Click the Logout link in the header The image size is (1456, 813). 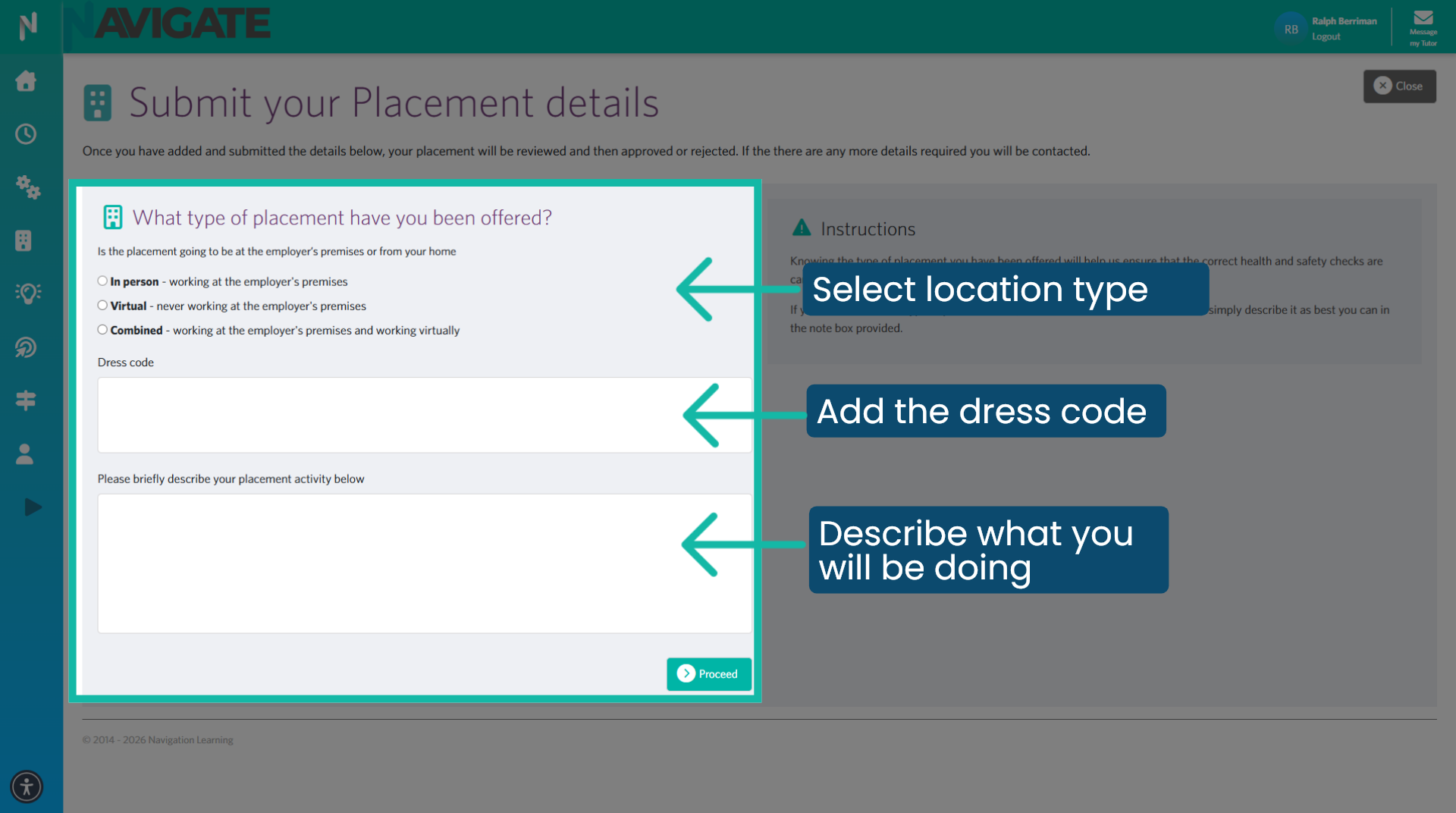tap(1326, 36)
